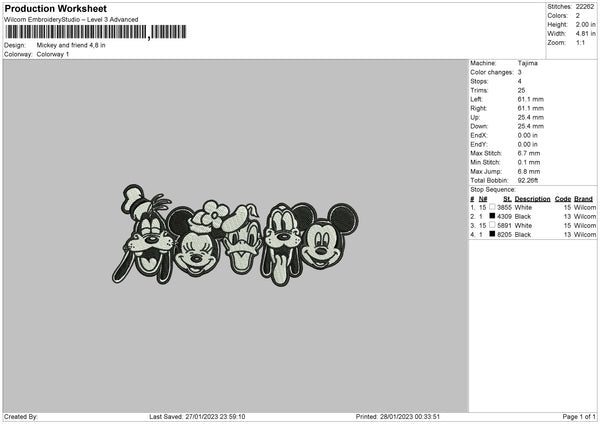This screenshot has height=424, width=600.
Task: Click Mickey's face in the embroidery design
Action: tap(321, 245)
